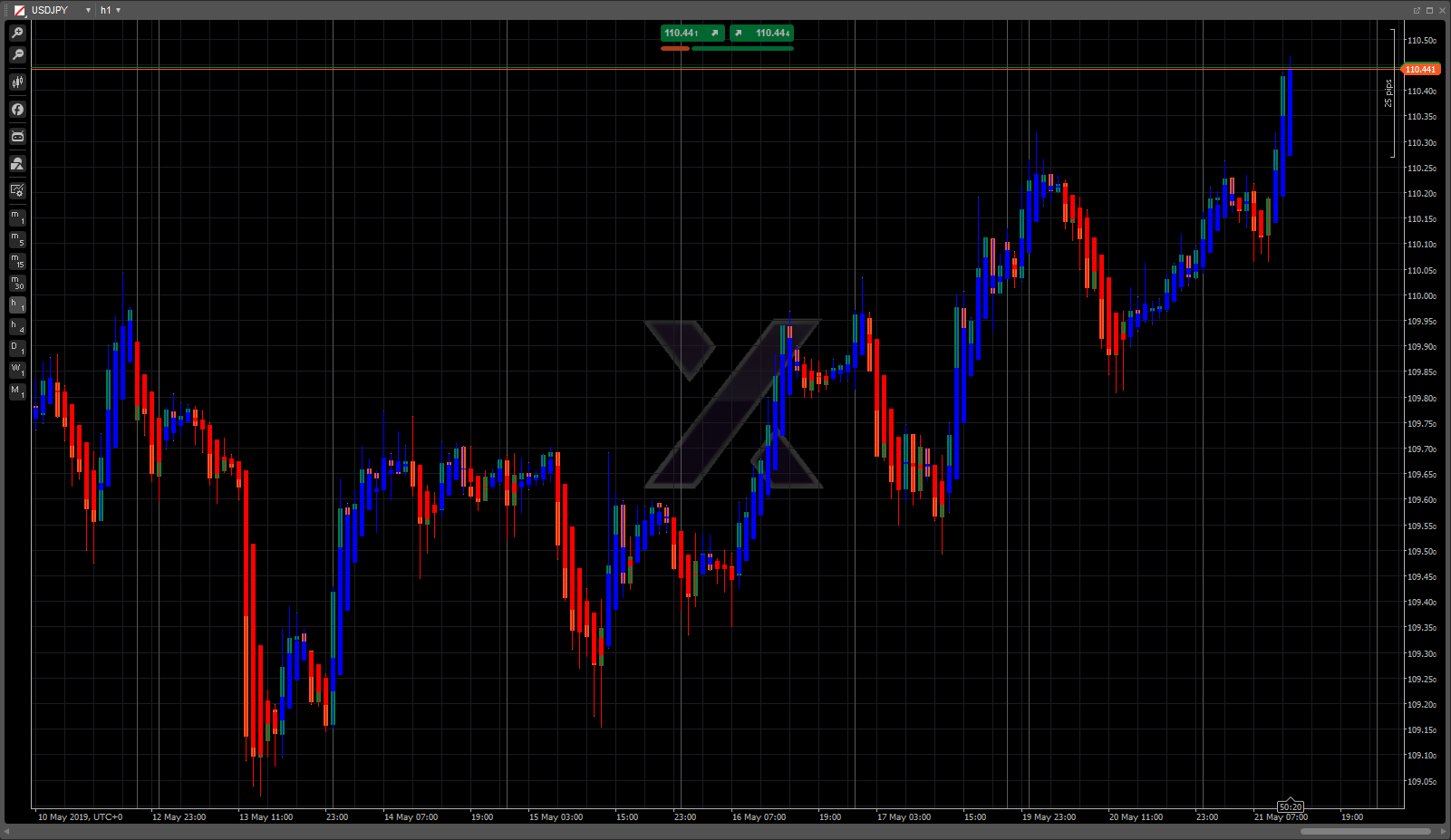The image size is (1451, 840).
Task: Switch to m5 timeframe
Action: point(17,239)
